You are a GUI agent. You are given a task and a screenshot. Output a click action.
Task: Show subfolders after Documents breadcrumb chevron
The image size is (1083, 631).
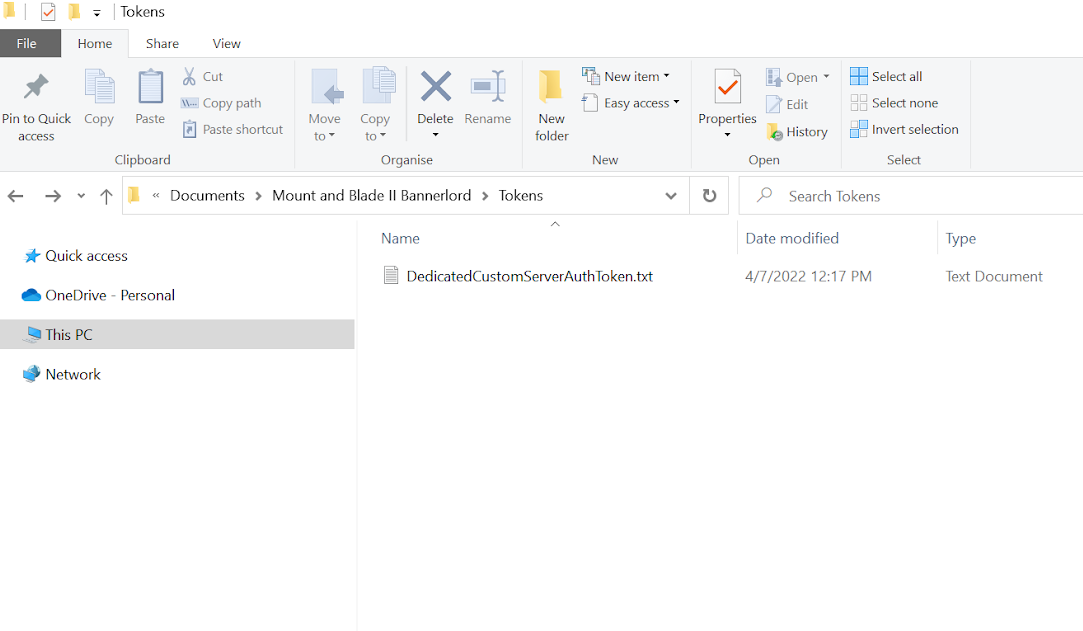(x=258, y=196)
